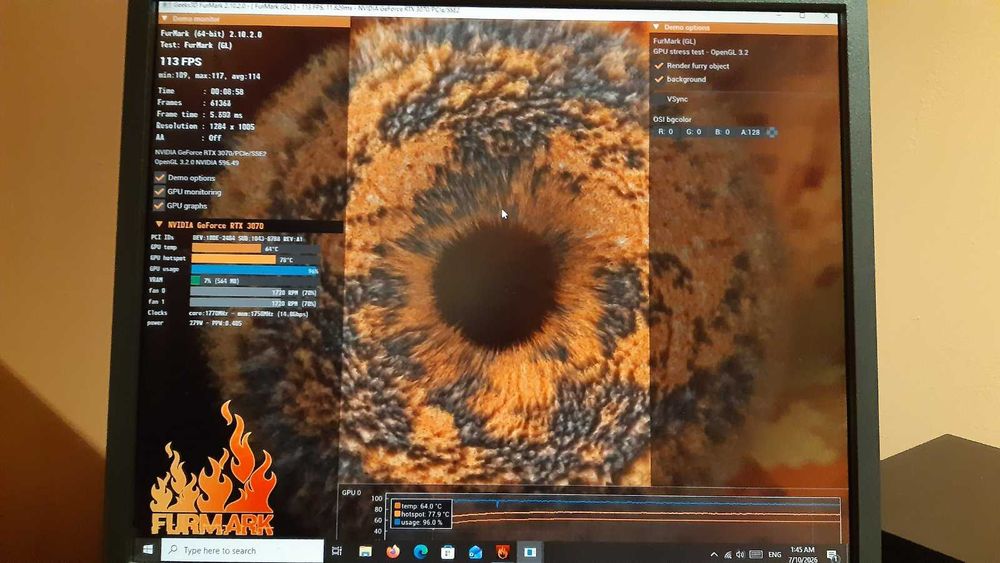Click the GPU stress test - OpenGL 3.2 text
The width and height of the screenshot is (1000, 563).
point(700,52)
